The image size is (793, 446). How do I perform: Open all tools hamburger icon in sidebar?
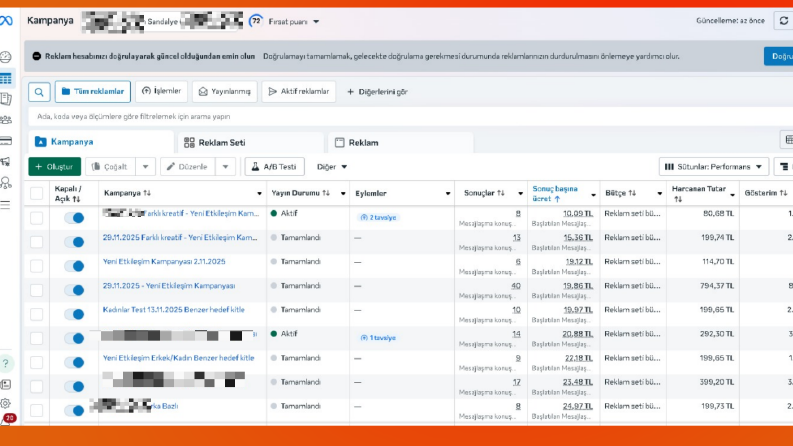tap(5, 205)
